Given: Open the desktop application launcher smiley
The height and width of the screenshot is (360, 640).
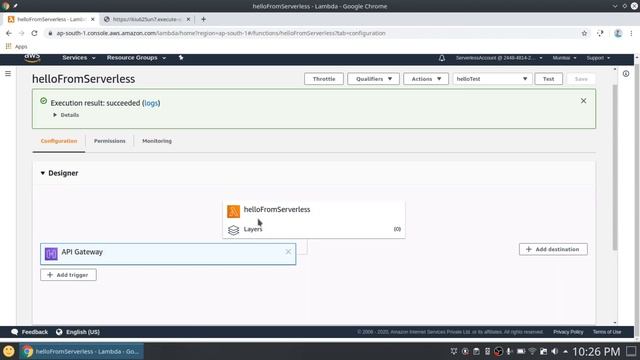Looking at the screenshot, I should [9, 351].
